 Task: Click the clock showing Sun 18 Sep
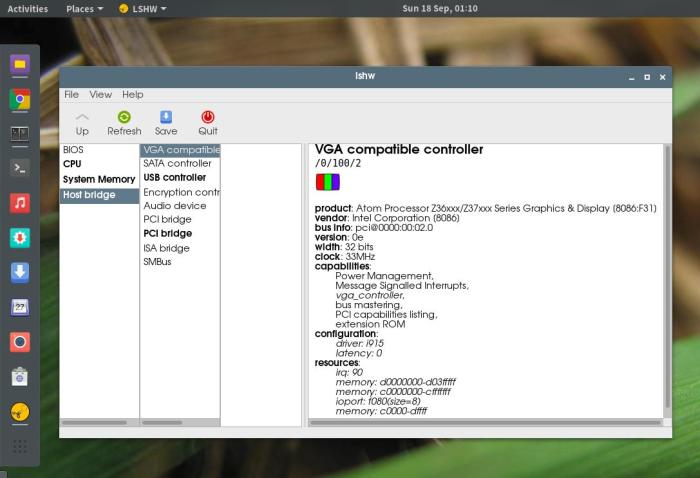pos(440,8)
